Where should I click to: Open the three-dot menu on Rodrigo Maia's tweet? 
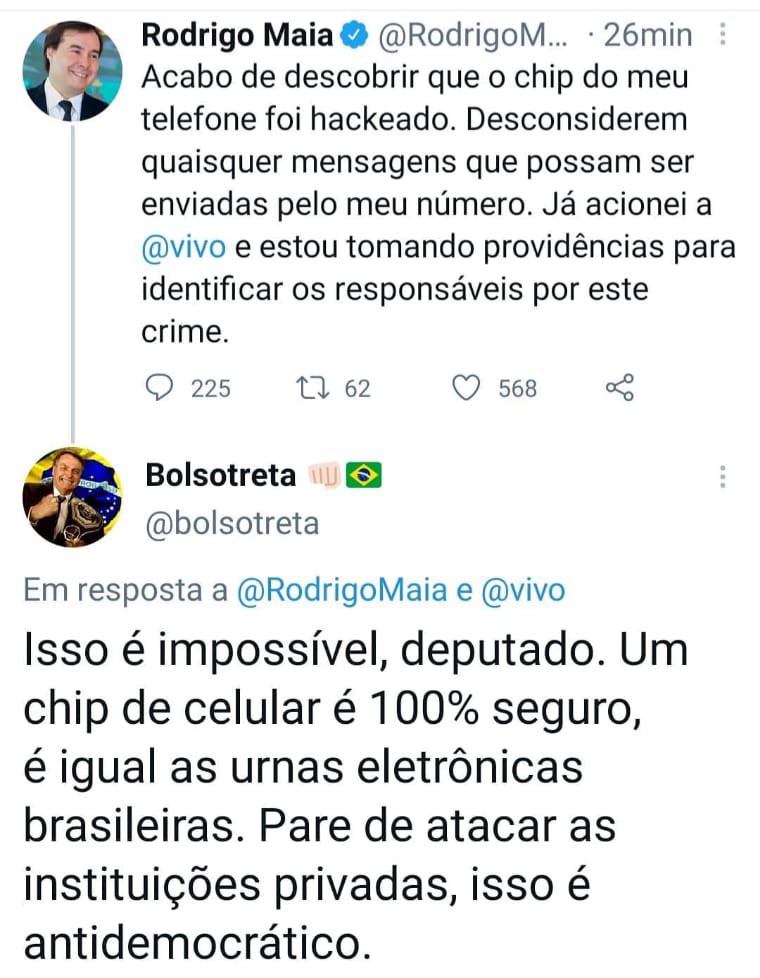(x=723, y=36)
